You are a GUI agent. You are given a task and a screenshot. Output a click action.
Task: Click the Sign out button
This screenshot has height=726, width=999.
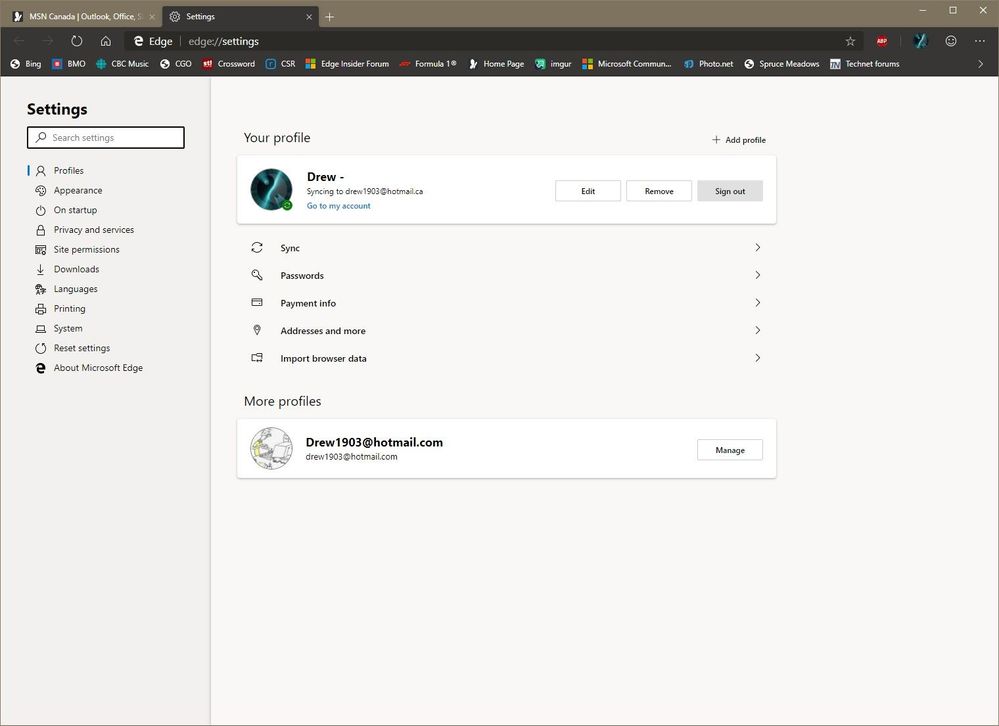coord(729,191)
